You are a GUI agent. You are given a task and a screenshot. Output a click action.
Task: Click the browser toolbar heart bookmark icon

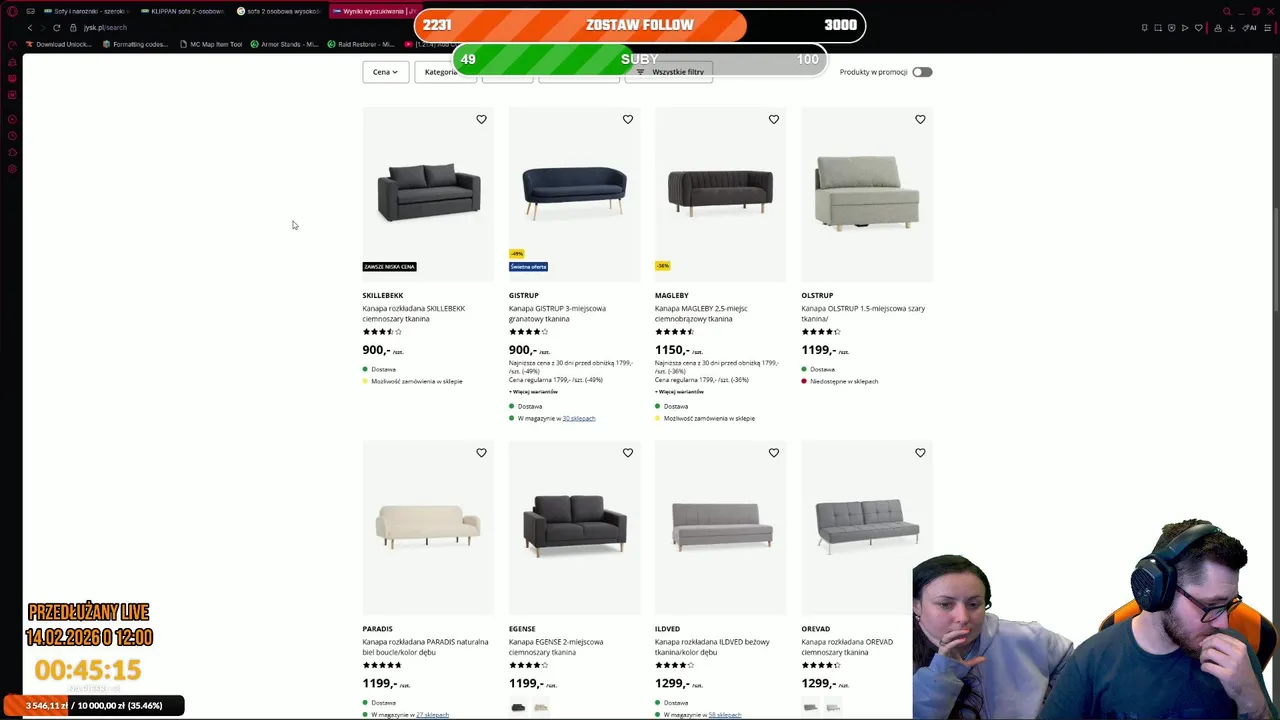[1198, 28]
